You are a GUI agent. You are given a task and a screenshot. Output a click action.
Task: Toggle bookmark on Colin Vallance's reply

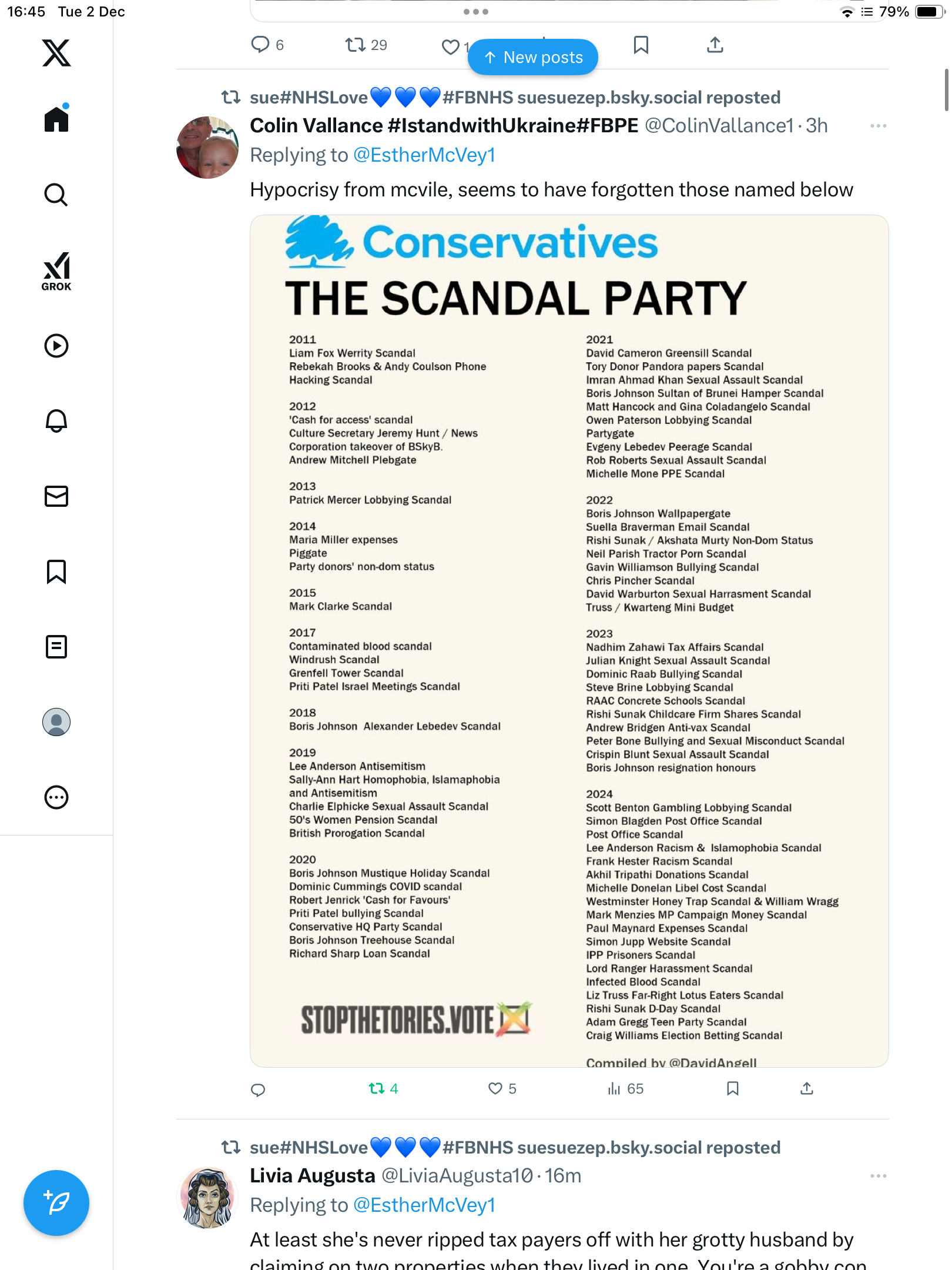coord(732,1089)
